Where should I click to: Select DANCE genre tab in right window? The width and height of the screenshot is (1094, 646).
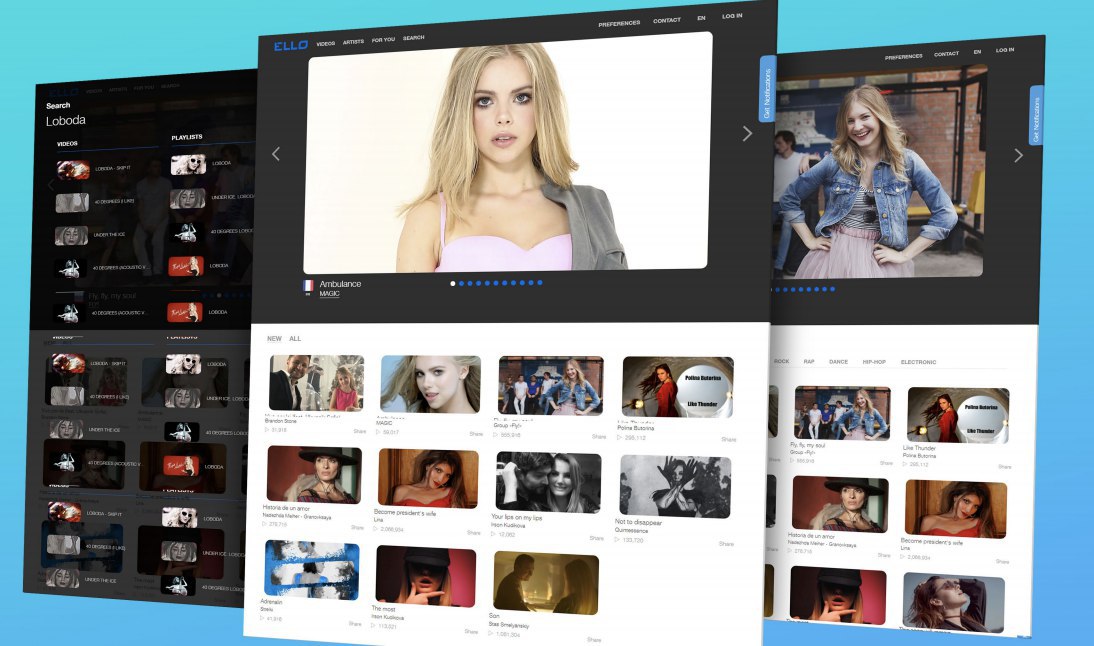838,362
